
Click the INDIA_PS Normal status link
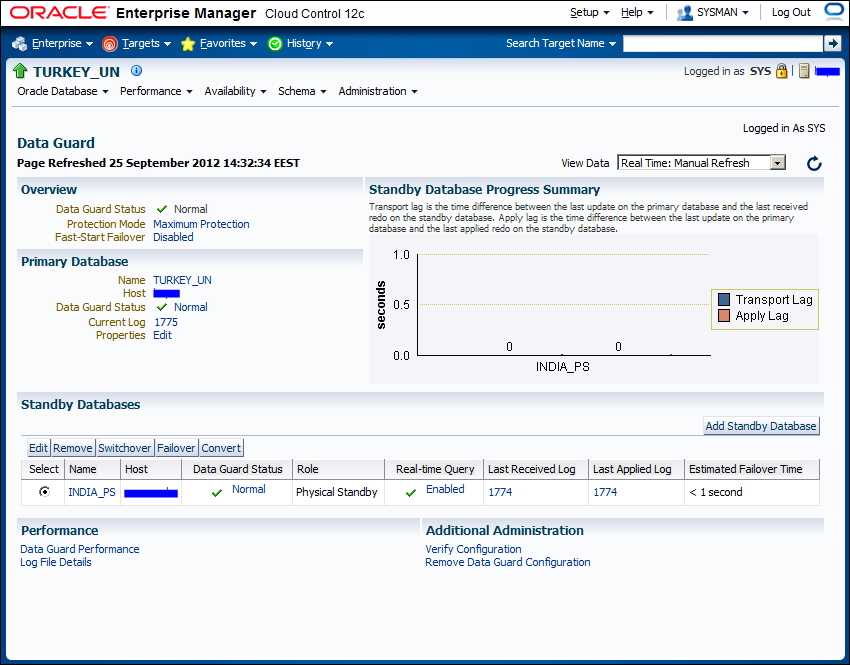(248, 489)
